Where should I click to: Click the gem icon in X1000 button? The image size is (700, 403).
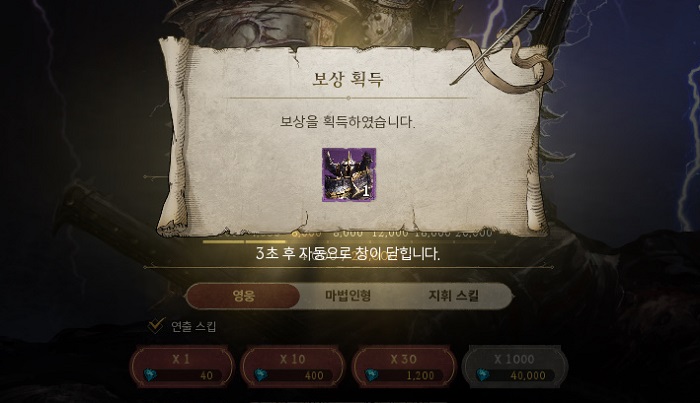pos(483,374)
